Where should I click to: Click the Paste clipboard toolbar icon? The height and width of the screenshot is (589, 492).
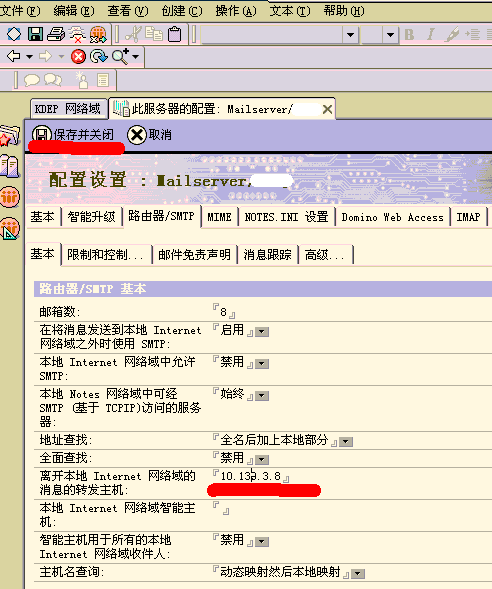pos(174,34)
